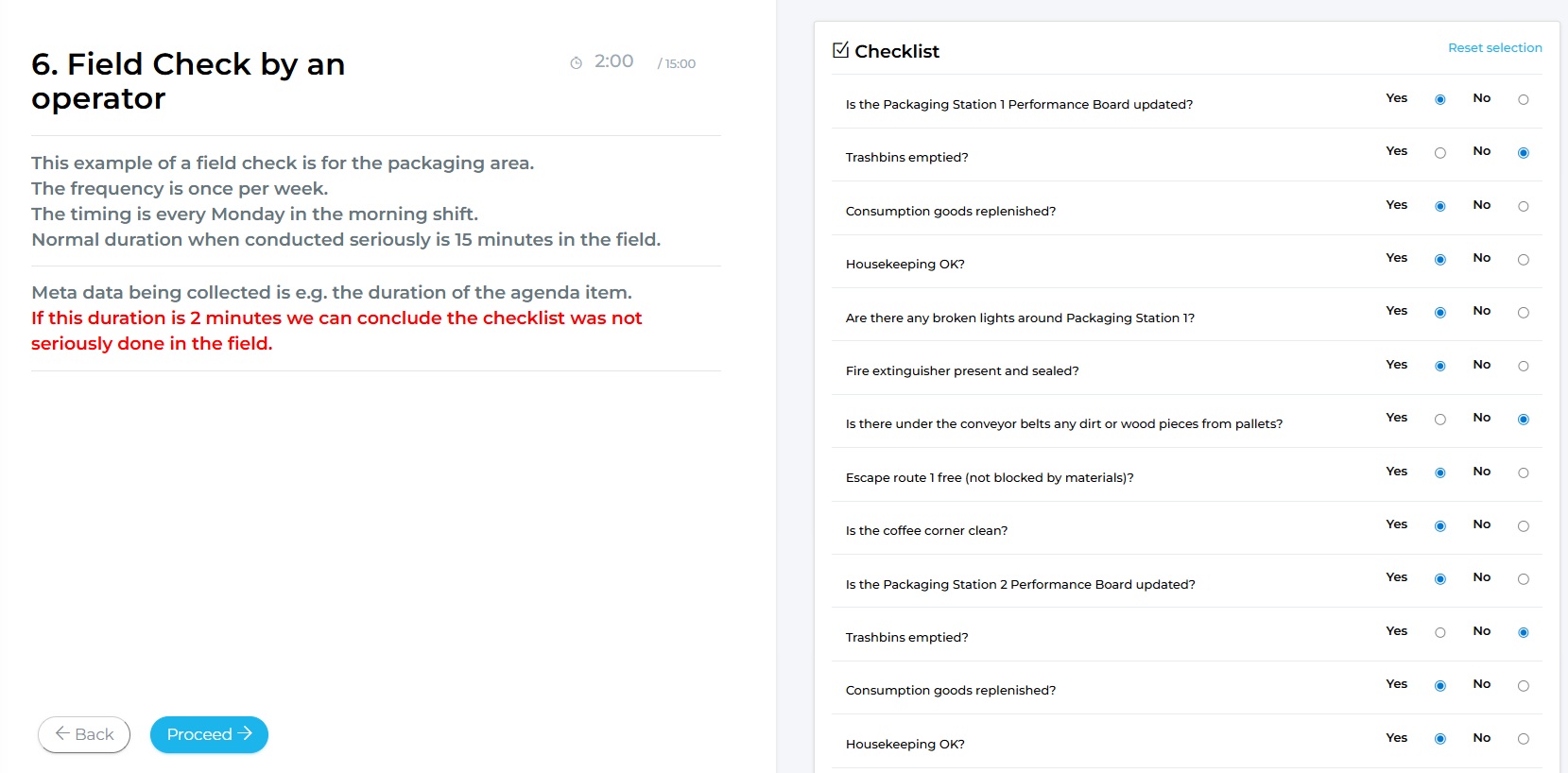Screen dimensions: 1568x773
Task: Choose No for Packaging Station 1 Performance Board
Action: [x=1523, y=99]
